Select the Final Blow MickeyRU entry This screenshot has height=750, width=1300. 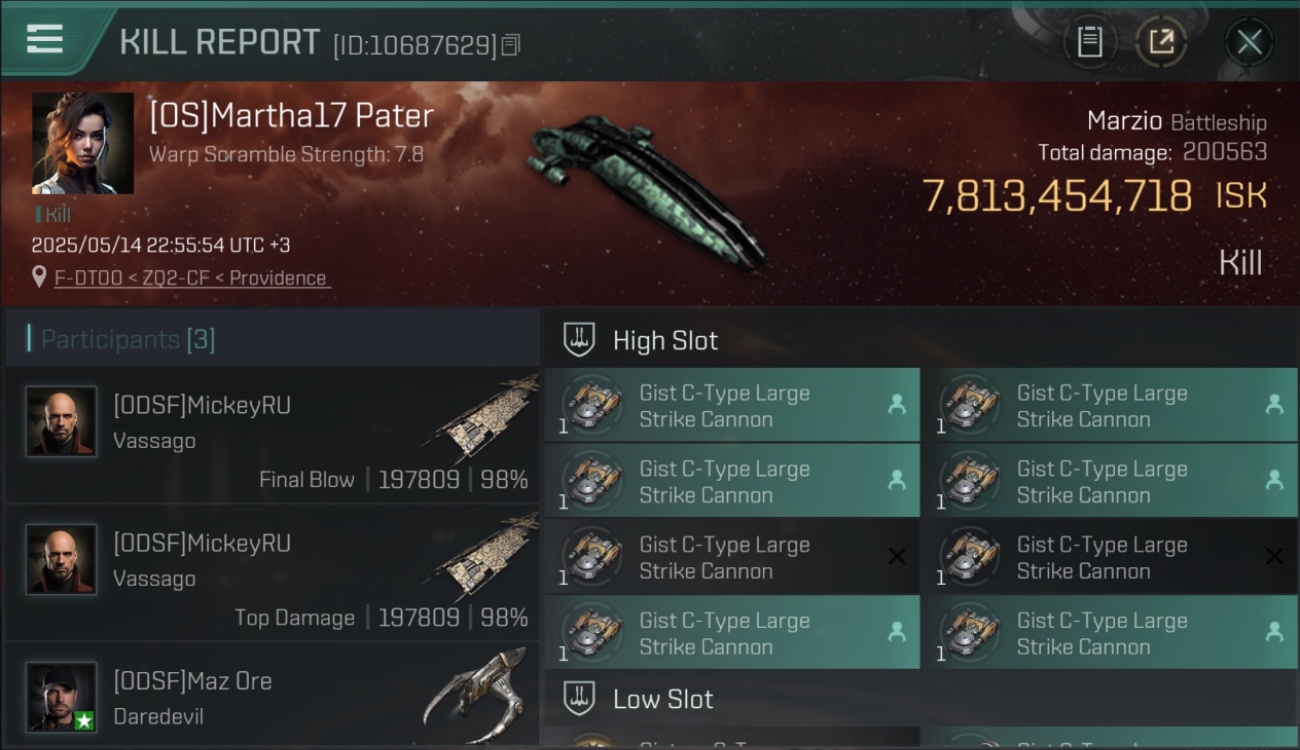(272, 435)
